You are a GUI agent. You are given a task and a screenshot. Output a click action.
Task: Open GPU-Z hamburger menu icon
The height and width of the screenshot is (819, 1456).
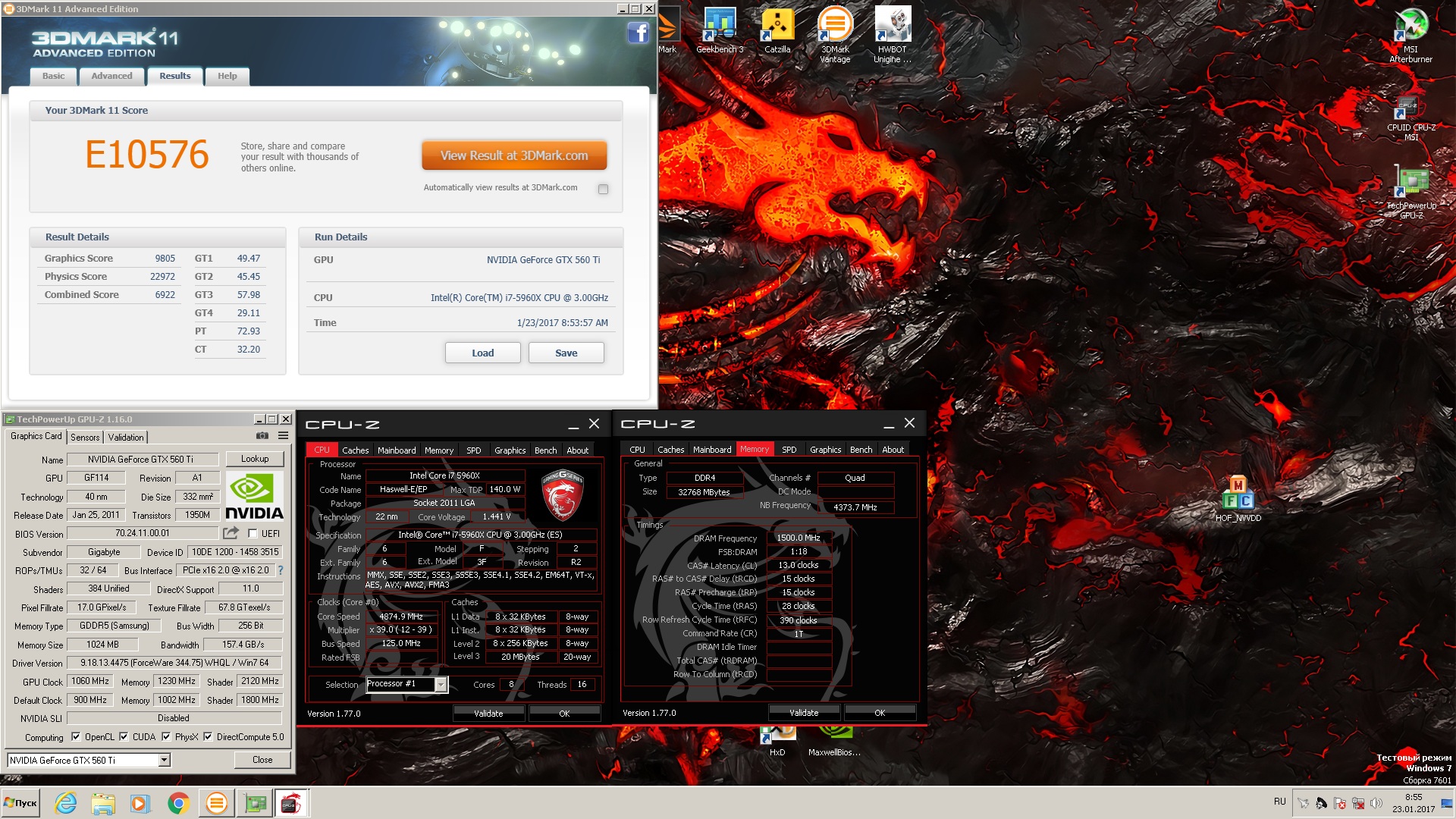click(x=283, y=436)
